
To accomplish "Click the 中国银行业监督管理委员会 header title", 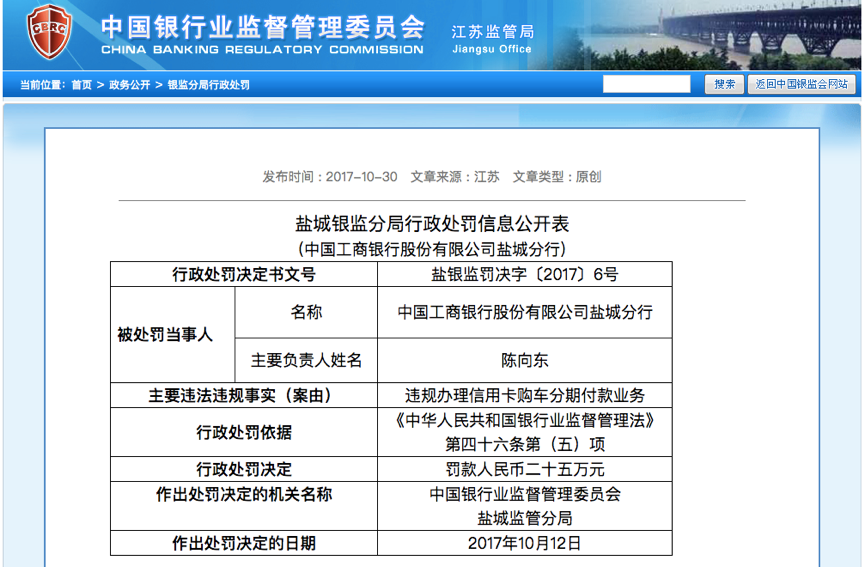I will (263, 27).
